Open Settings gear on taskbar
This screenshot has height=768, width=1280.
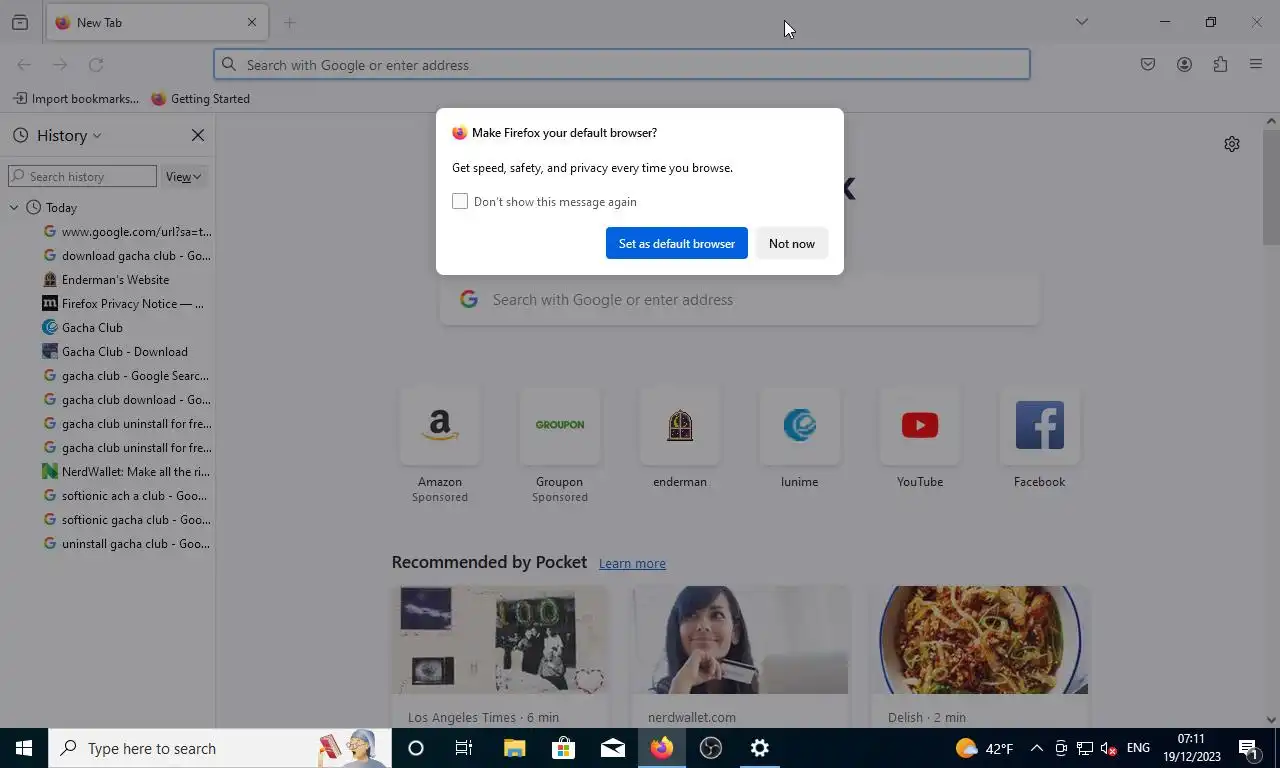pos(760,748)
